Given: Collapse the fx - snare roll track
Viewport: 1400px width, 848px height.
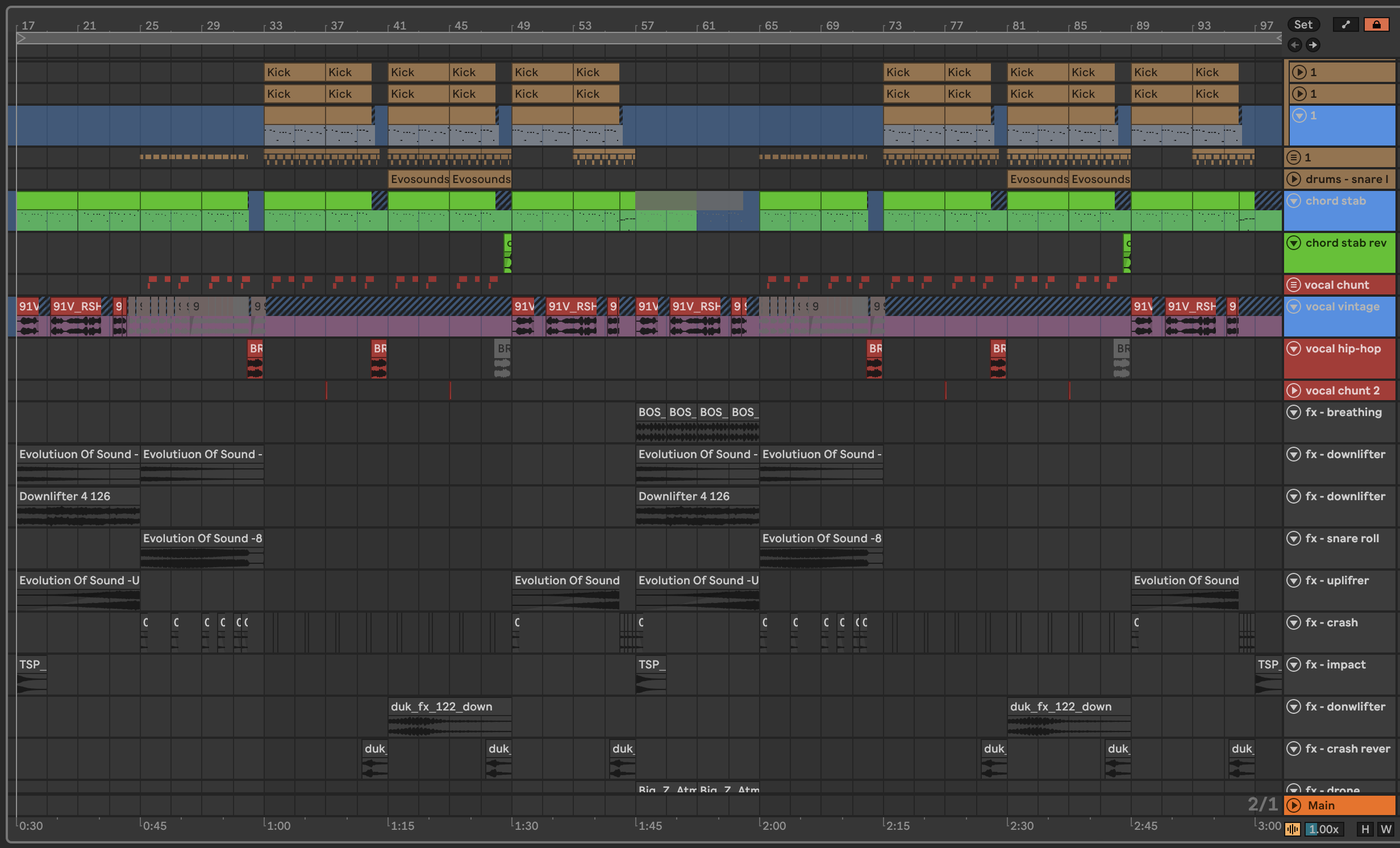Looking at the screenshot, I should click(1294, 538).
